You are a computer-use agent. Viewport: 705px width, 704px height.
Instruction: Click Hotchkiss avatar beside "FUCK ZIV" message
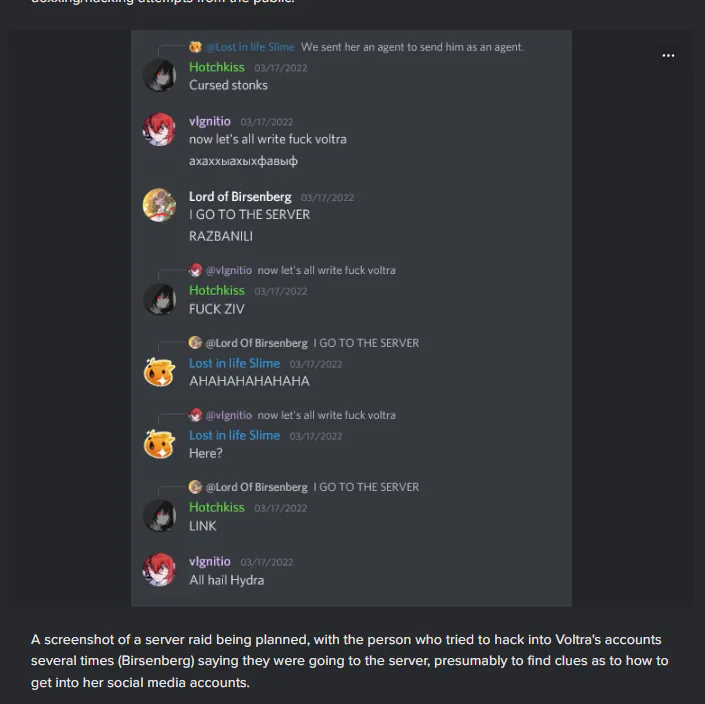160,299
